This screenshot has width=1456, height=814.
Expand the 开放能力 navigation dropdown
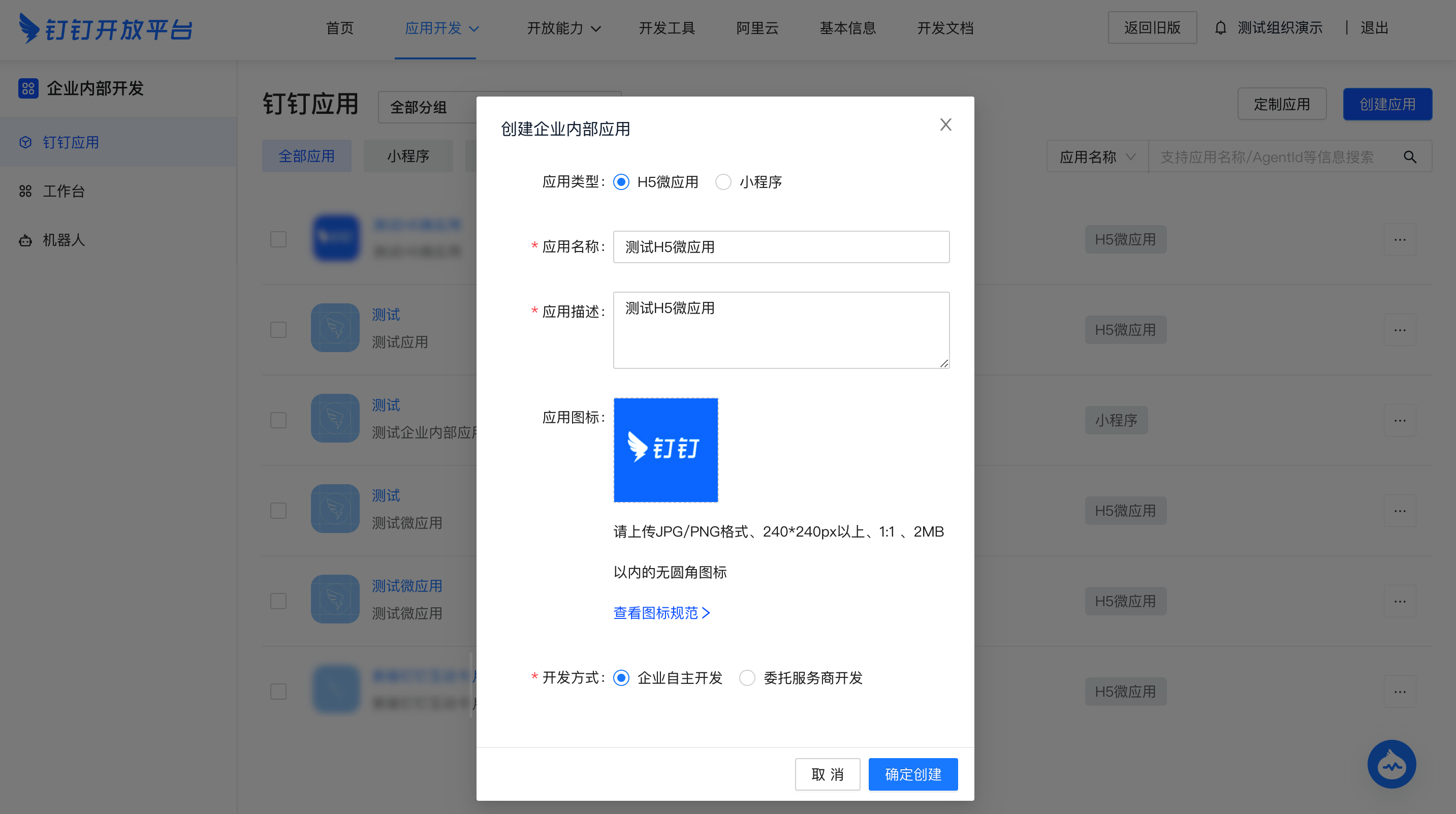pyautogui.click(x=563, y=28)
